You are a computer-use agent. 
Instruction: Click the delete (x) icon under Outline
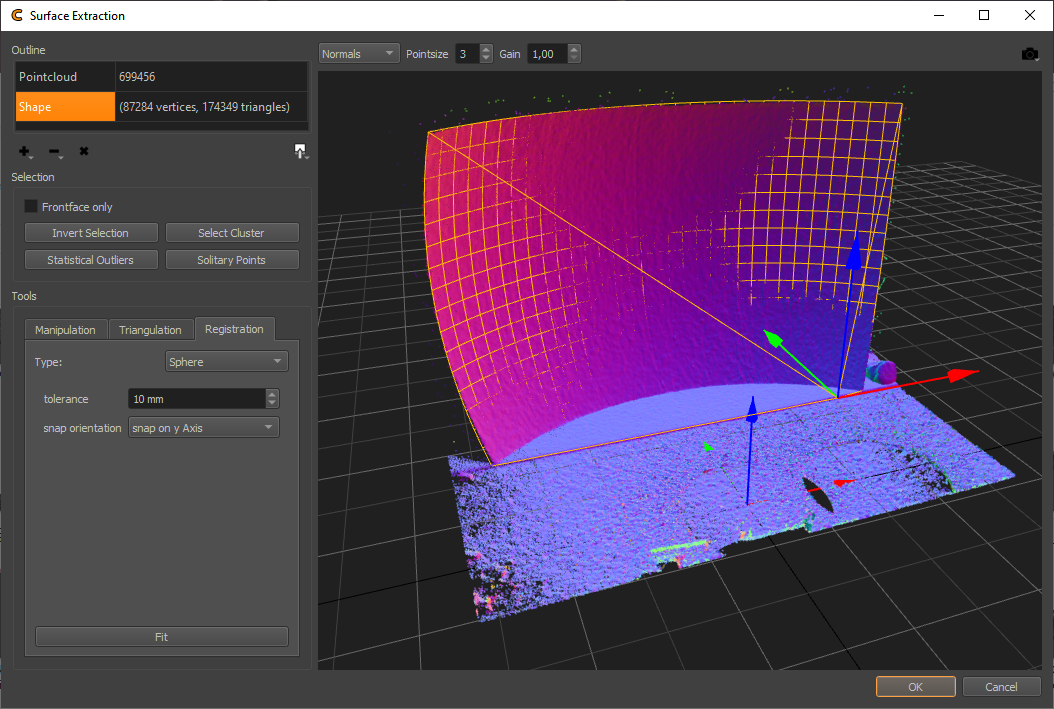point(84,151)
